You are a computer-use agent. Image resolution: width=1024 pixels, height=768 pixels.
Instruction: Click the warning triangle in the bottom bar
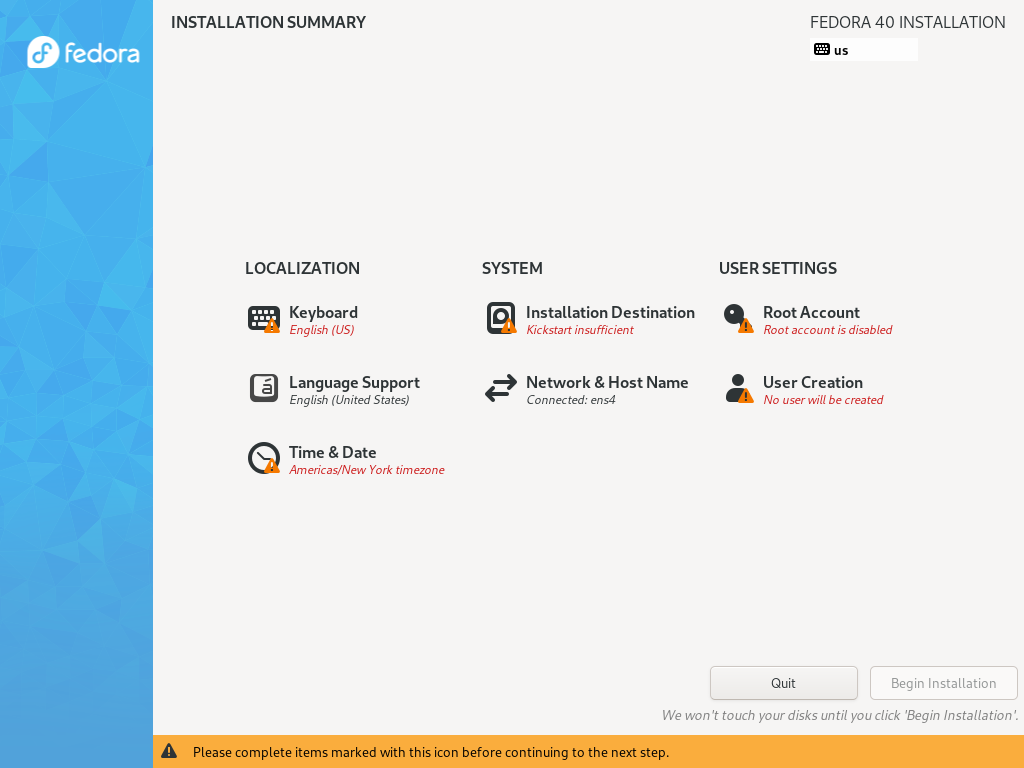tap(169, 751)
